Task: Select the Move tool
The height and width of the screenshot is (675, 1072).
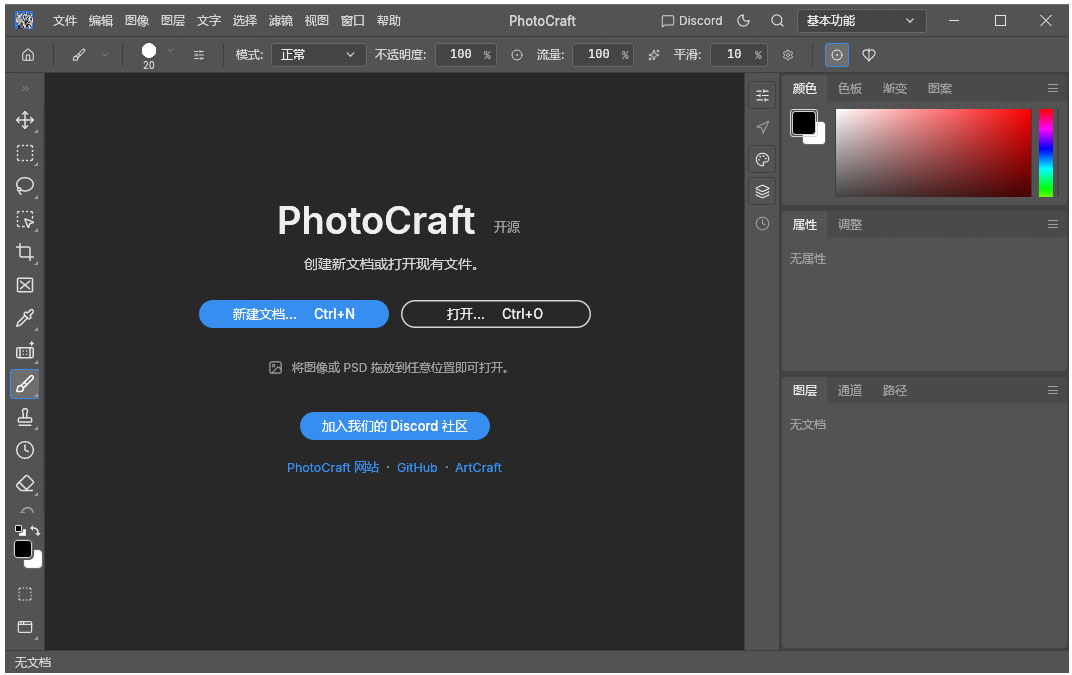Action: pos(25,120)
